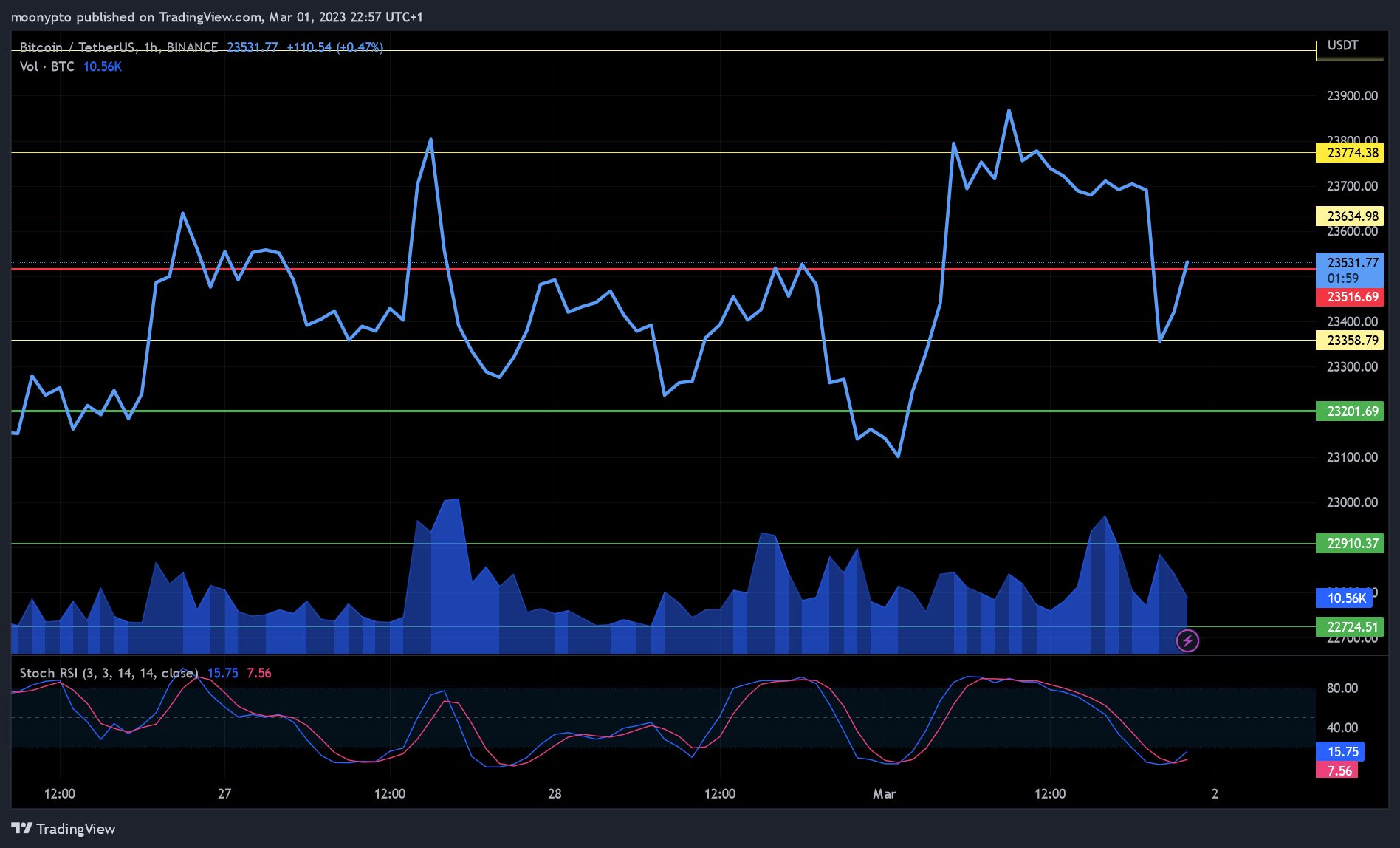Image resolution: width=1400 pixels, height=848 pixels.
Task: Click the Vol · BTC indicator legend
Action: point(47,66)
